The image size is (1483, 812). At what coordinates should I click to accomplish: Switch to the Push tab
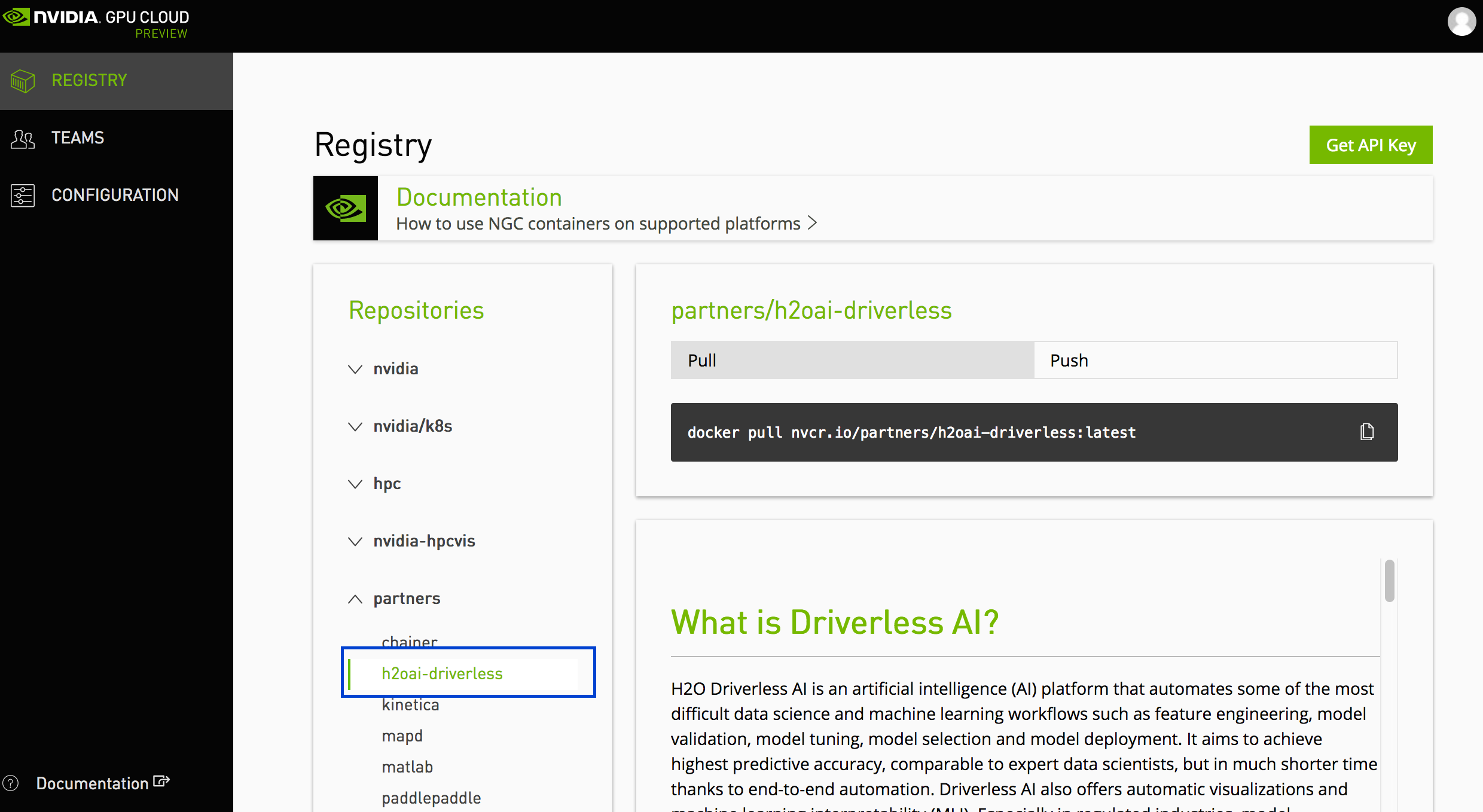pos(1215,360)
